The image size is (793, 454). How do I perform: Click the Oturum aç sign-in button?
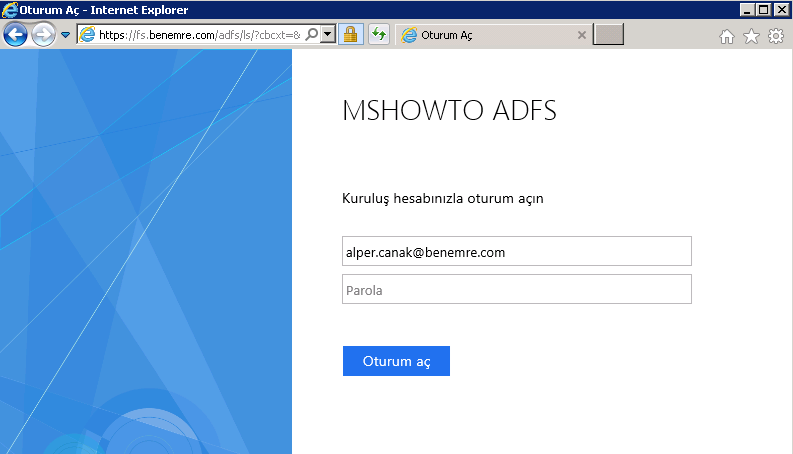pyautogui.click(x=396, y=361)
